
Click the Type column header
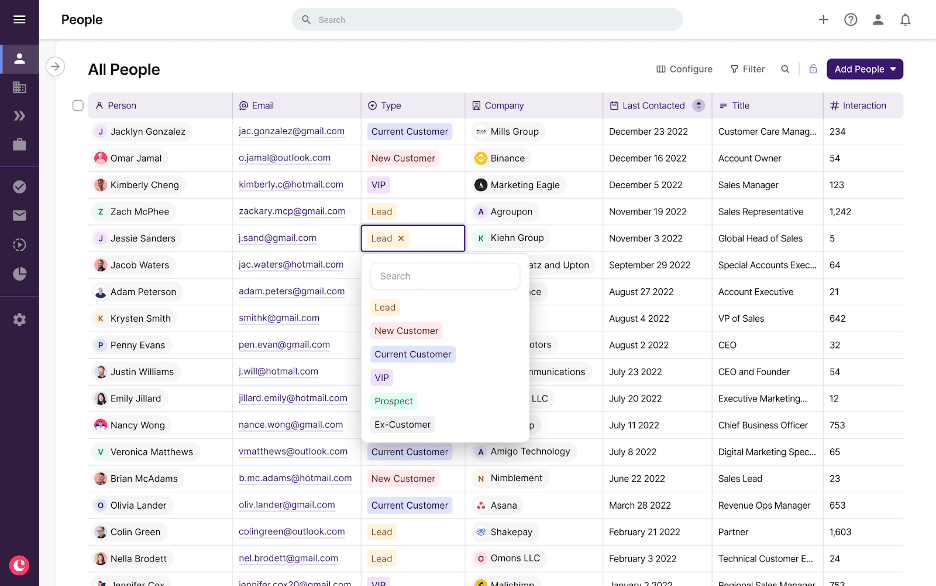[413, 106]
